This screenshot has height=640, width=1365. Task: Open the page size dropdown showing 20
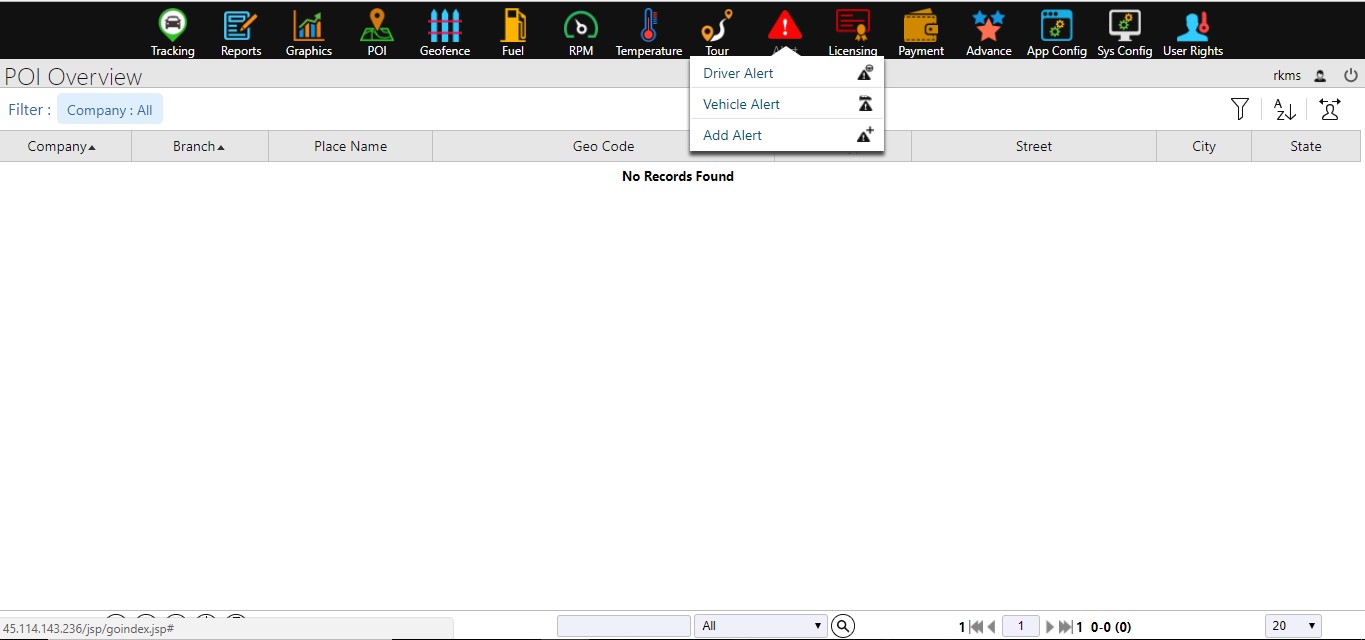(x=1292, y=626)
